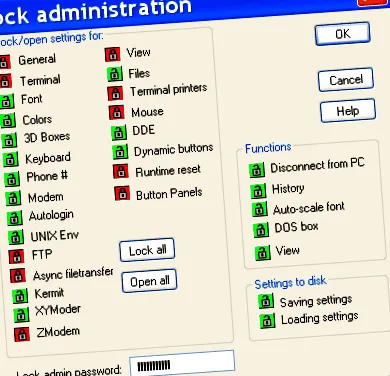Click the 'Terminal printers' label

click(x=168, y=90)
